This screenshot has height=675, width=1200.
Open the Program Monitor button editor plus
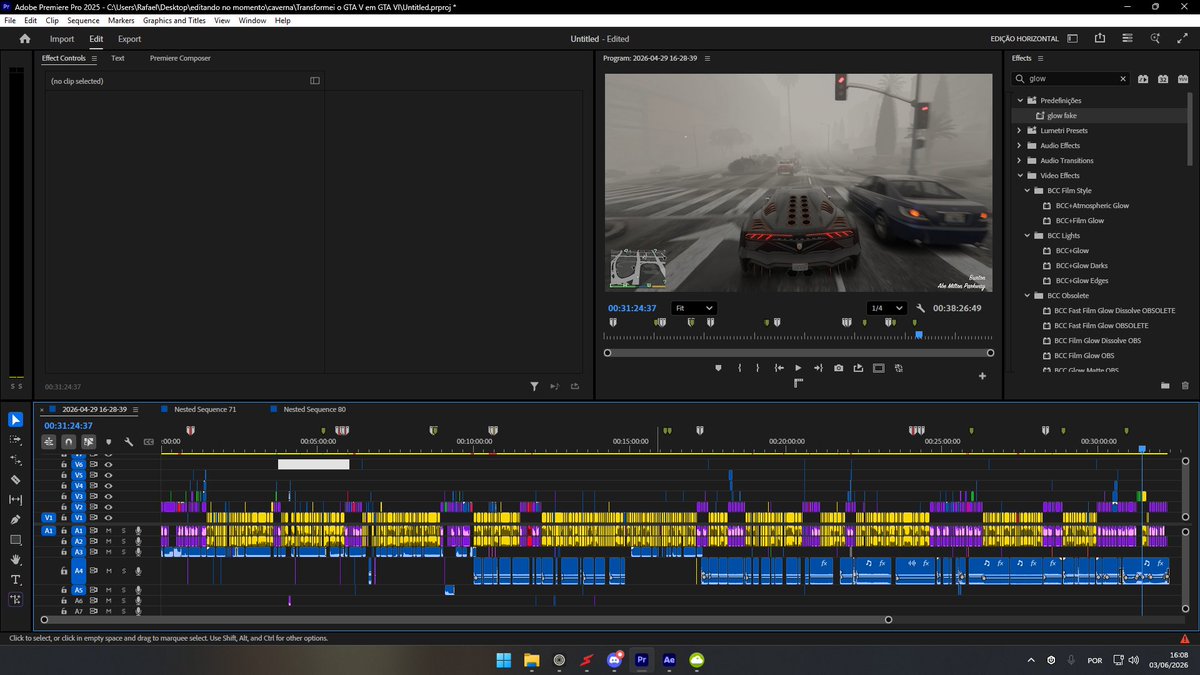tap(982, 376)
